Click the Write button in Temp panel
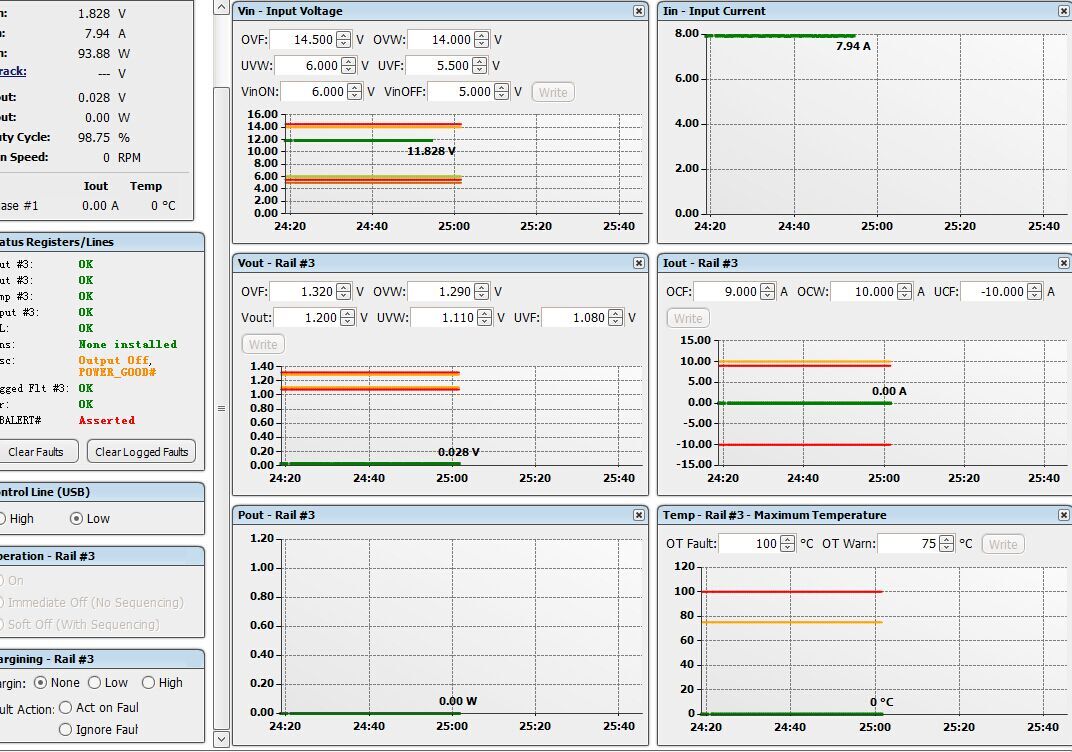The height and width of the screenshot is (752, 1072). [x=1003, y=545]
